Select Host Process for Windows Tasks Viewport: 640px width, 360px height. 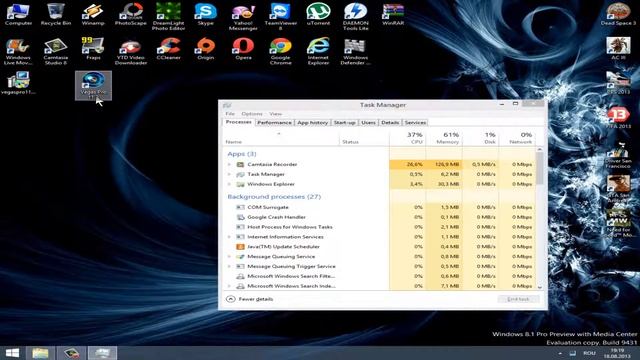(380, 227)
